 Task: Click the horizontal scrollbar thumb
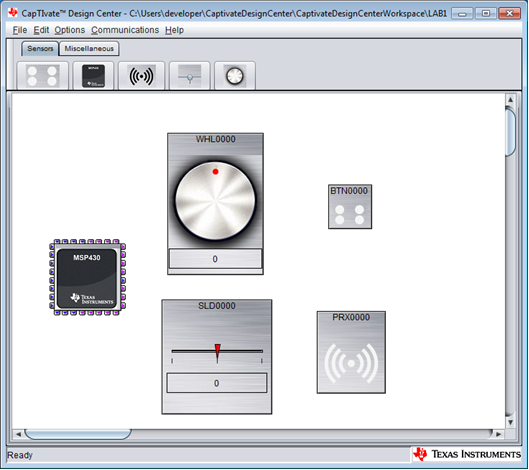tap(78, 434)
